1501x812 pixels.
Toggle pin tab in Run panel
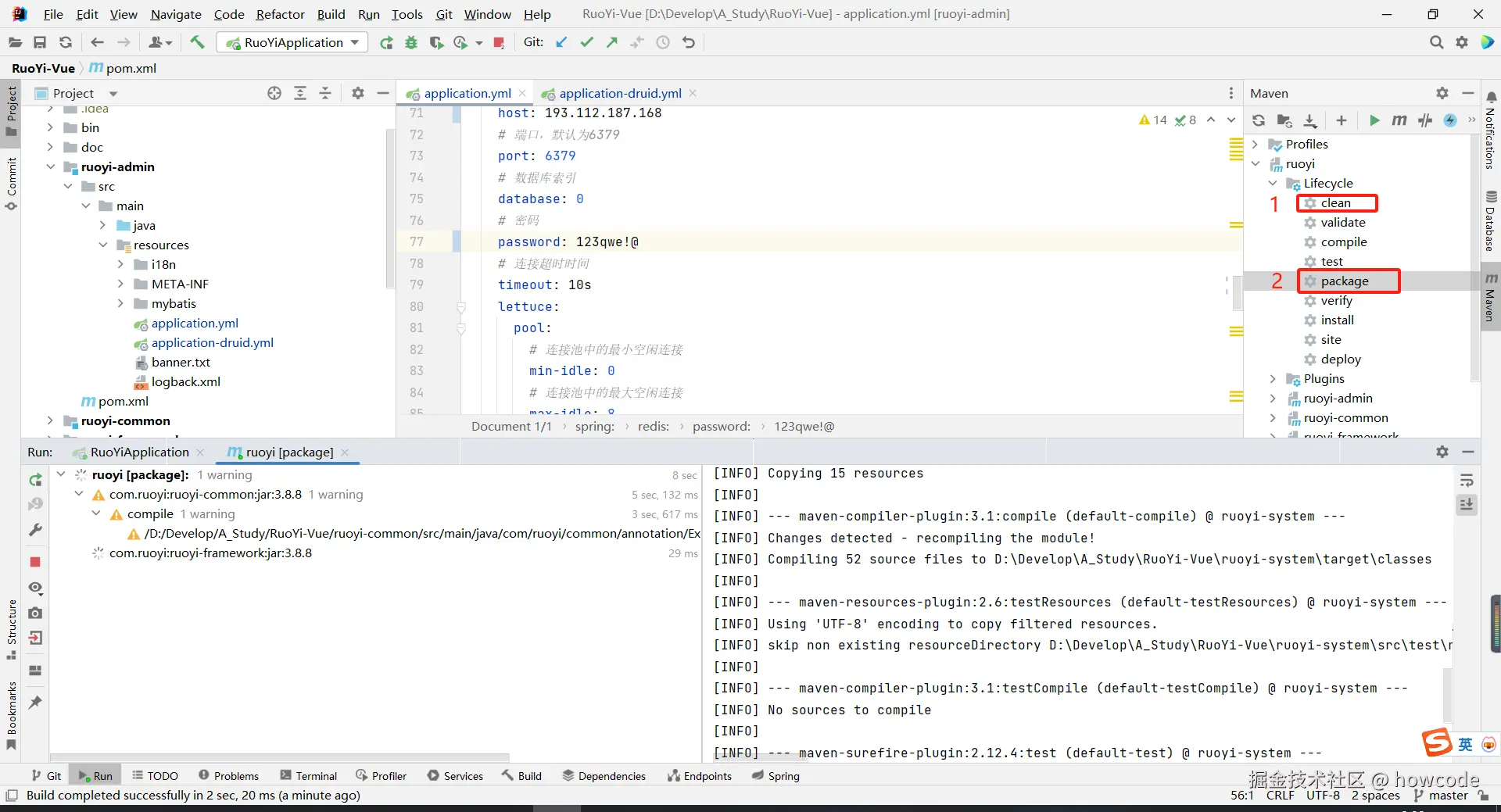tap(35, 702)
